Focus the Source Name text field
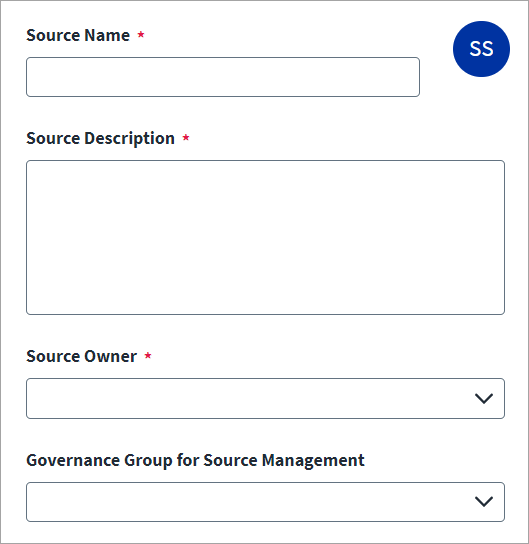 coord(223,77)
